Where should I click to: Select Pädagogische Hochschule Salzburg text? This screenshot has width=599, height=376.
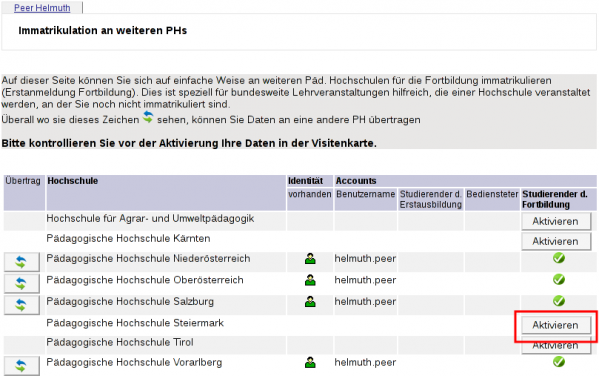[130, 301]
